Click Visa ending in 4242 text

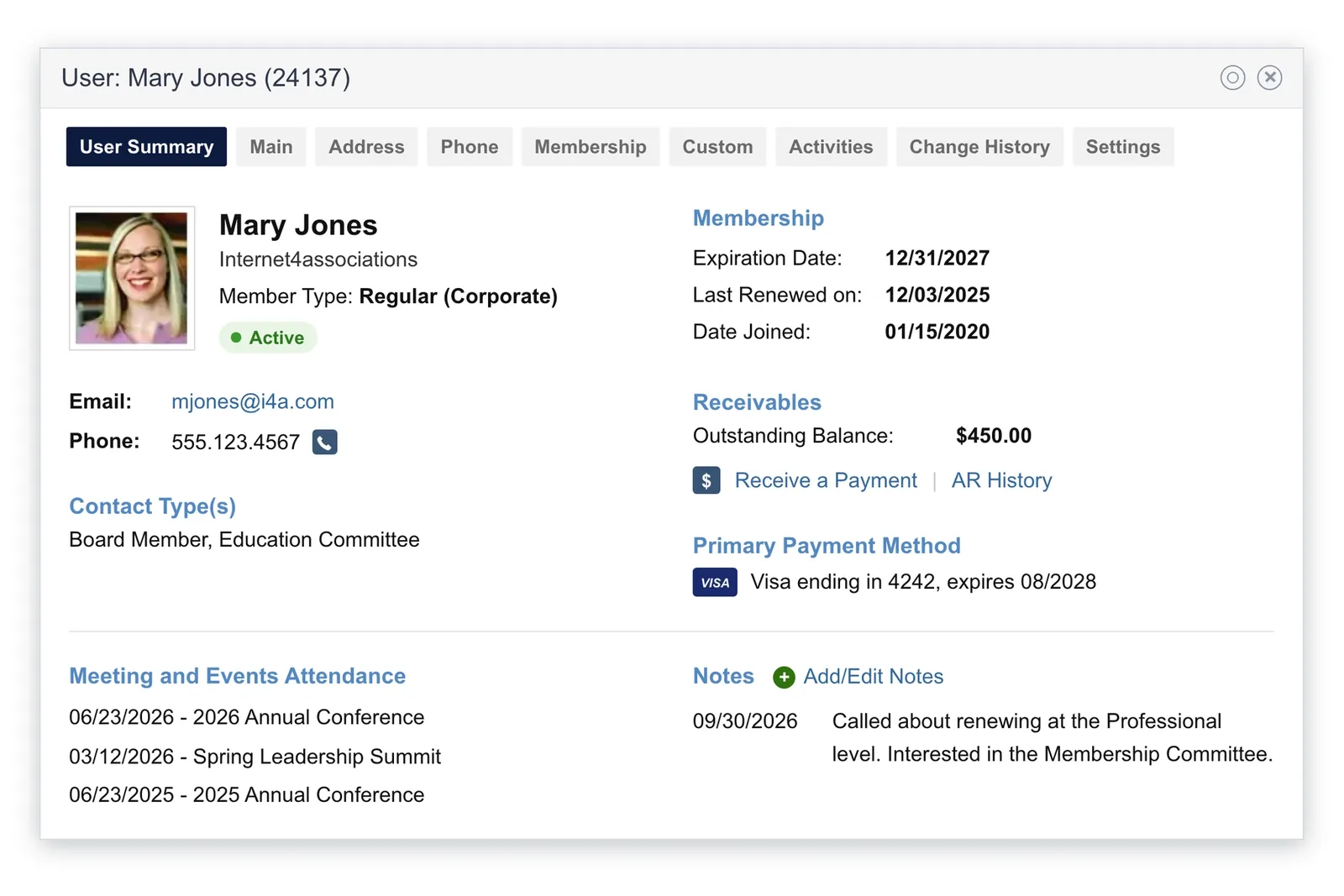923,582
